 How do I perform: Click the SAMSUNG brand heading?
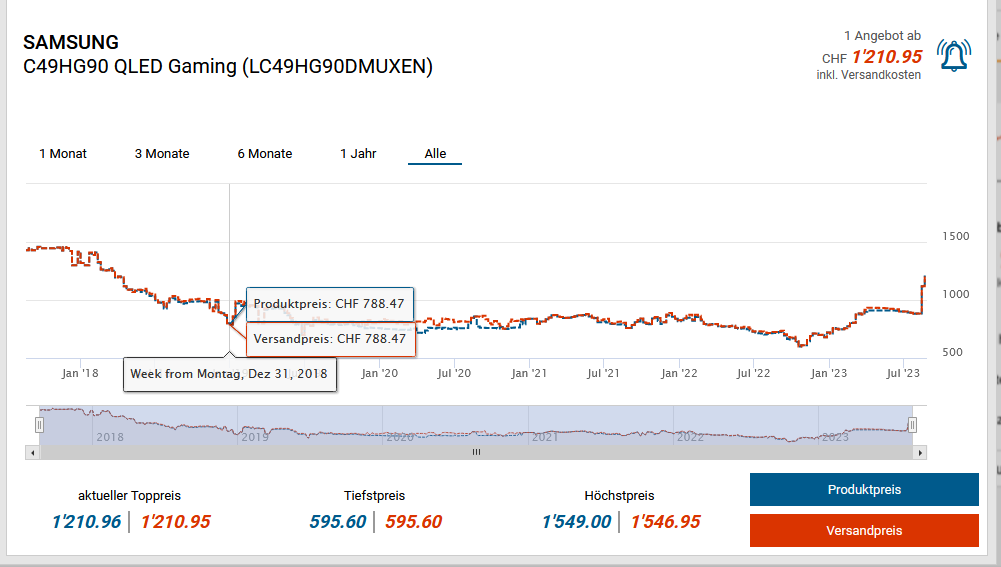[71, 42]
